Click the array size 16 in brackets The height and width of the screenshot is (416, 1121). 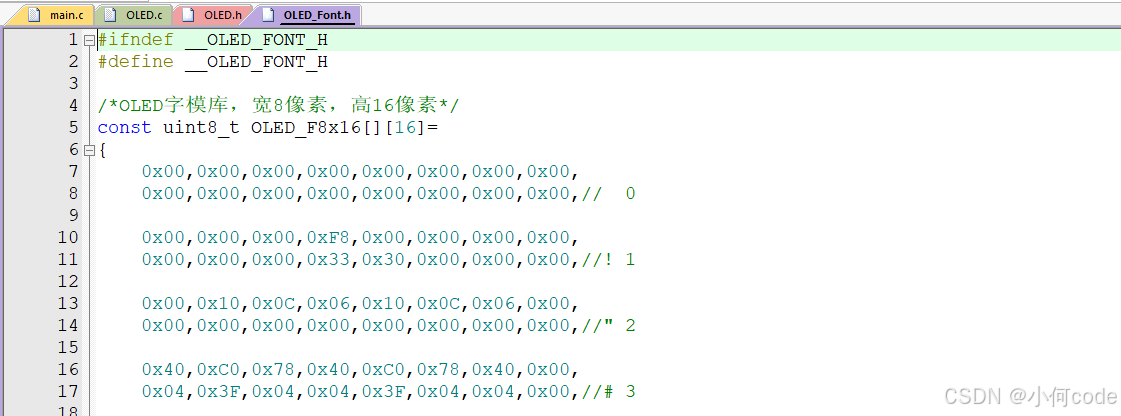(405, 128)
